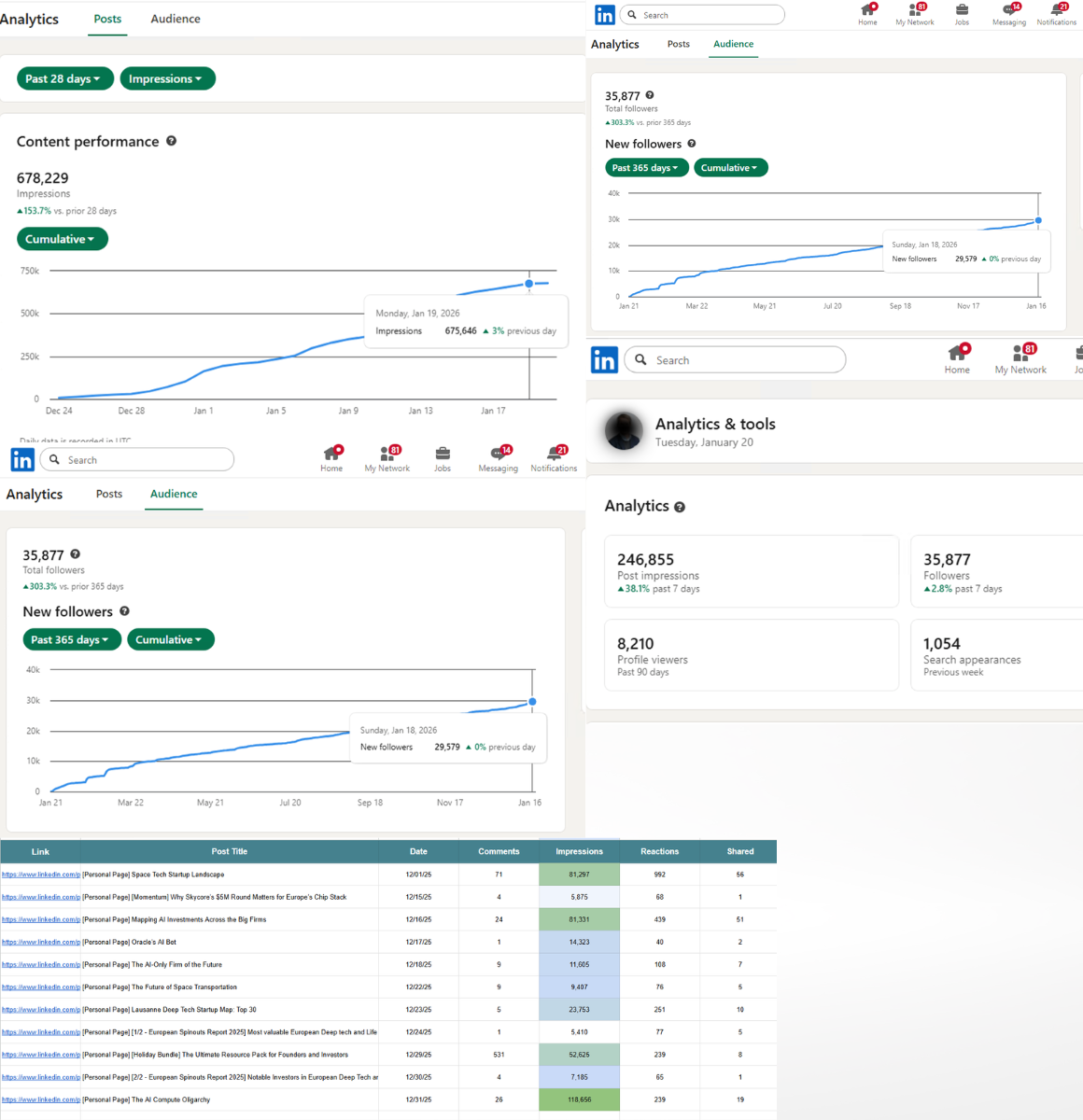Open the Content performance help tooltip icon
This screenshot has height=1120, width=1083.
171,141
